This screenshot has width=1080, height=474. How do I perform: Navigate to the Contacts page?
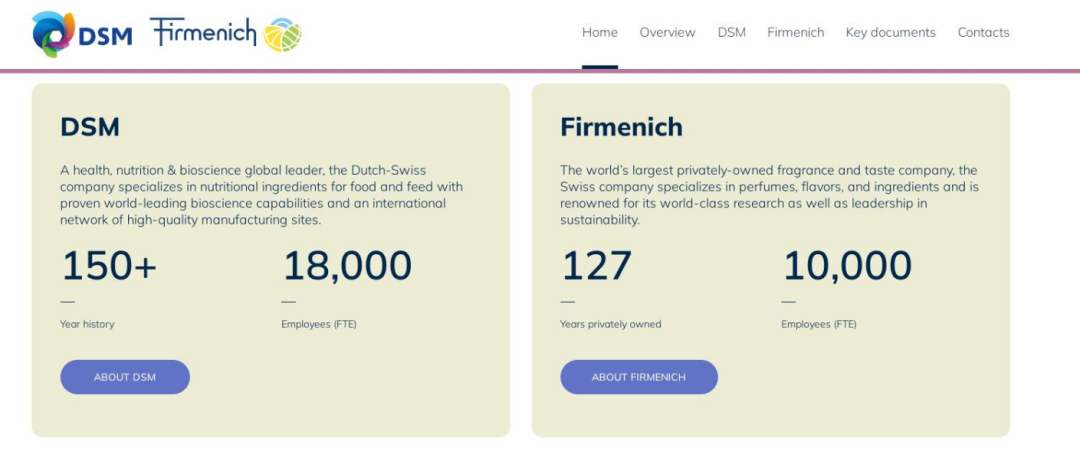(983, 32)
